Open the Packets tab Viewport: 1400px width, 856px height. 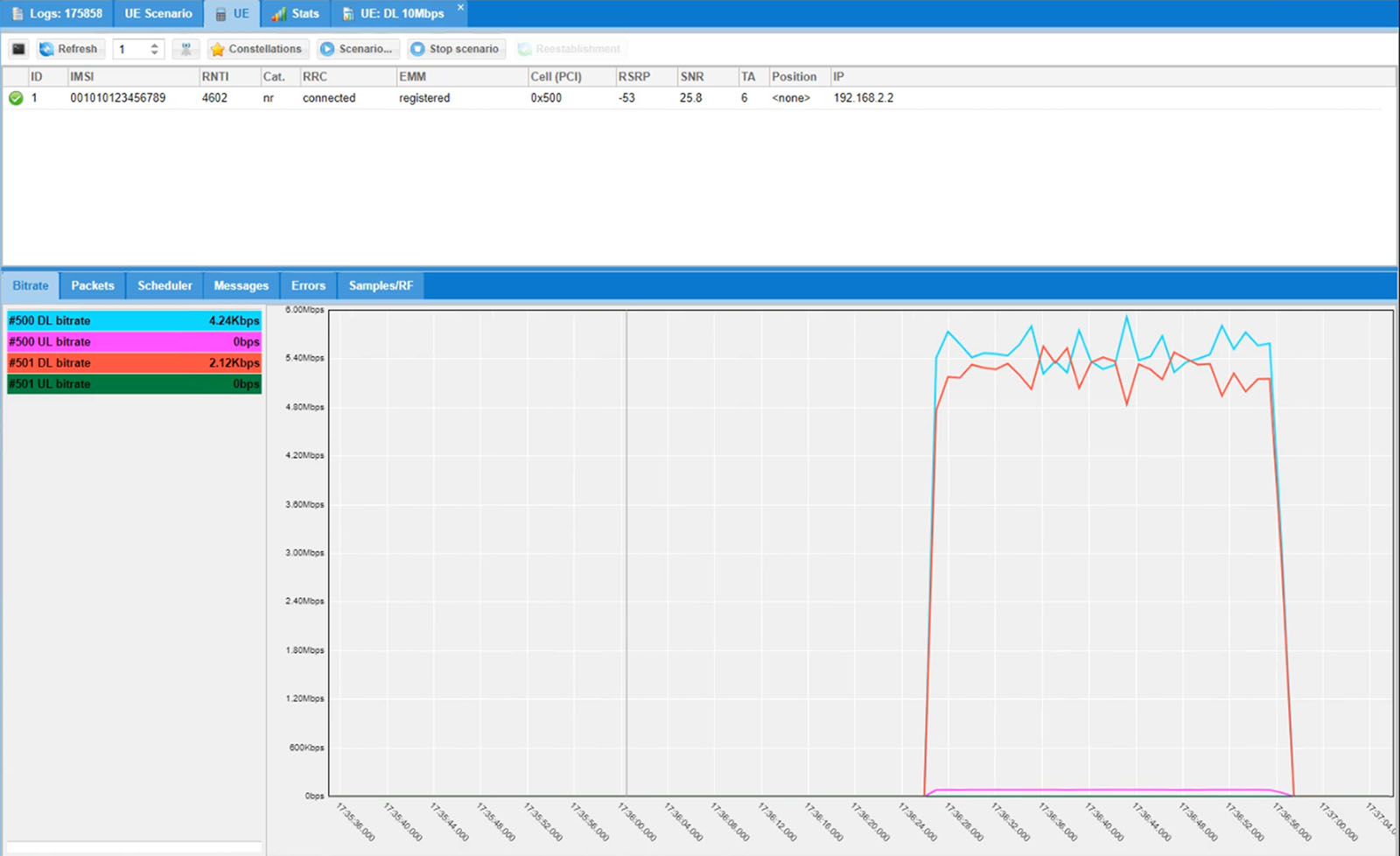point(93,285)
